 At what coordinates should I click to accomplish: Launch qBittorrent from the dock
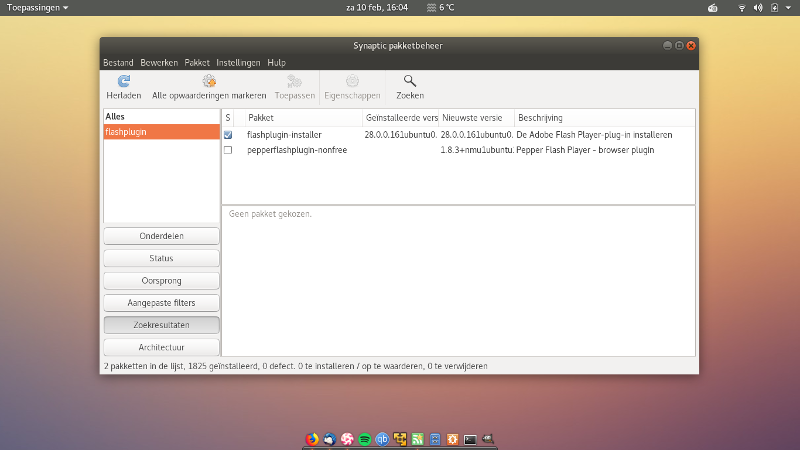pos(382,438)
